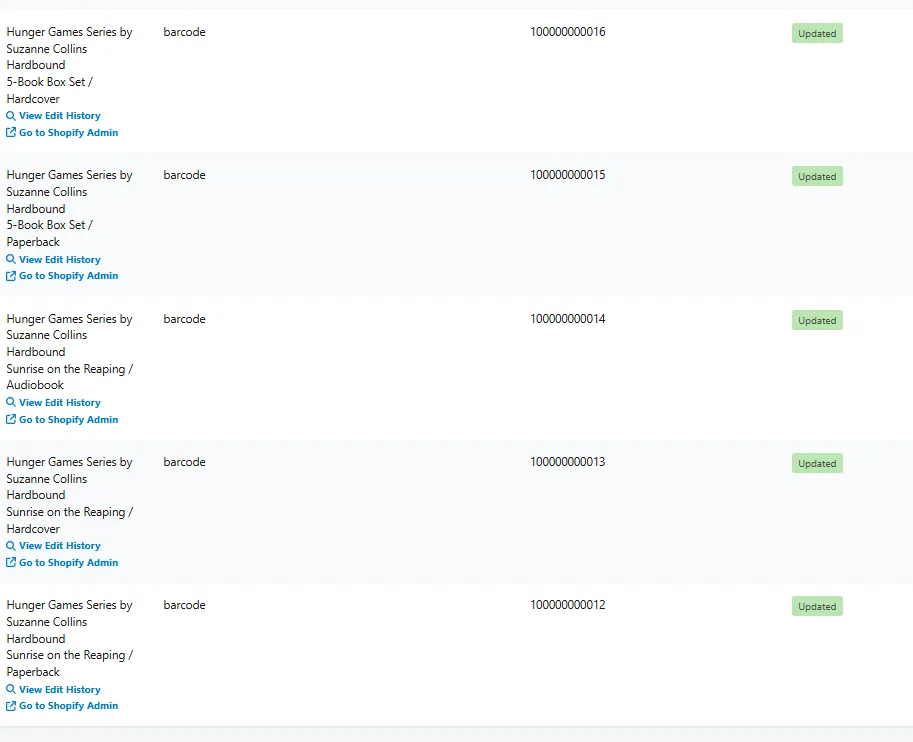
Task: Click the magnifier icon in the 100000000012 row
Action: (x=10, y=689)
